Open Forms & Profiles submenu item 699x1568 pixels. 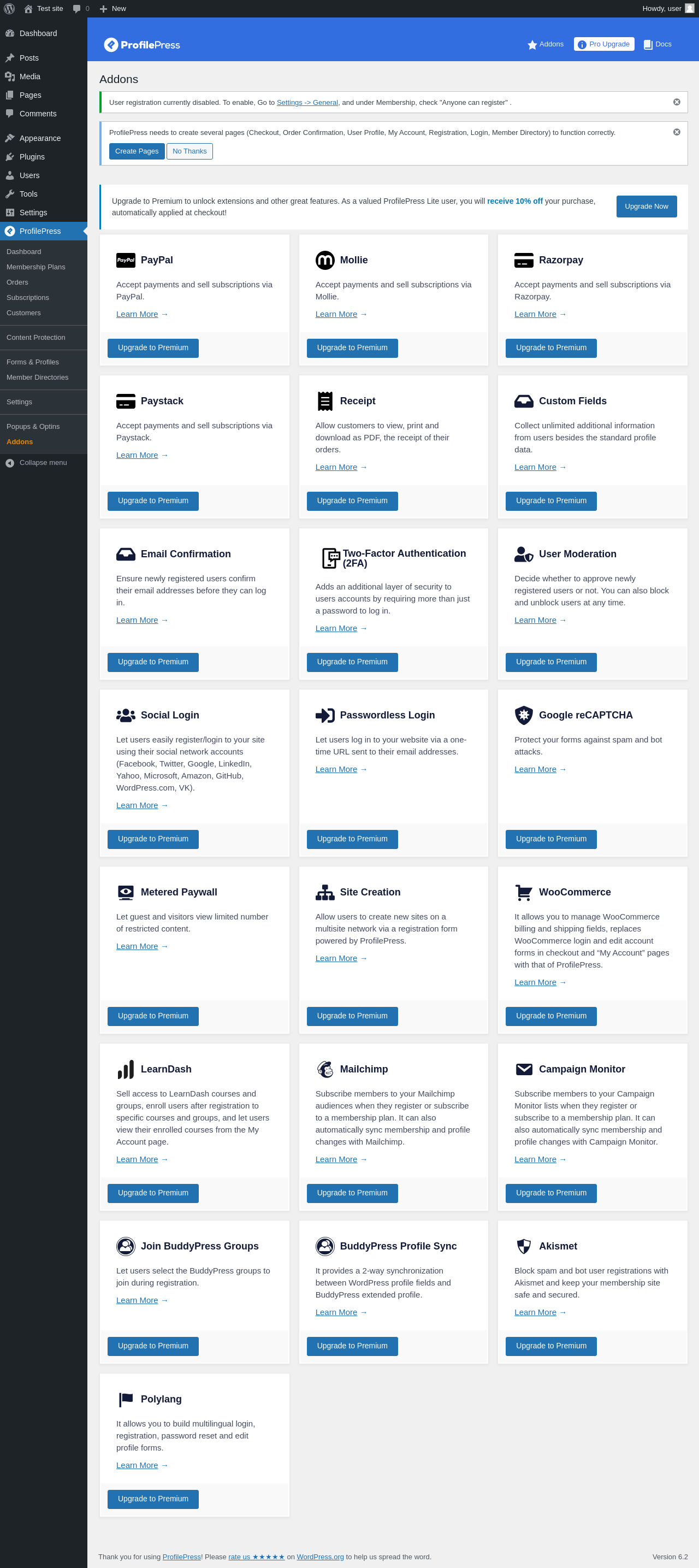pos(33,362)
